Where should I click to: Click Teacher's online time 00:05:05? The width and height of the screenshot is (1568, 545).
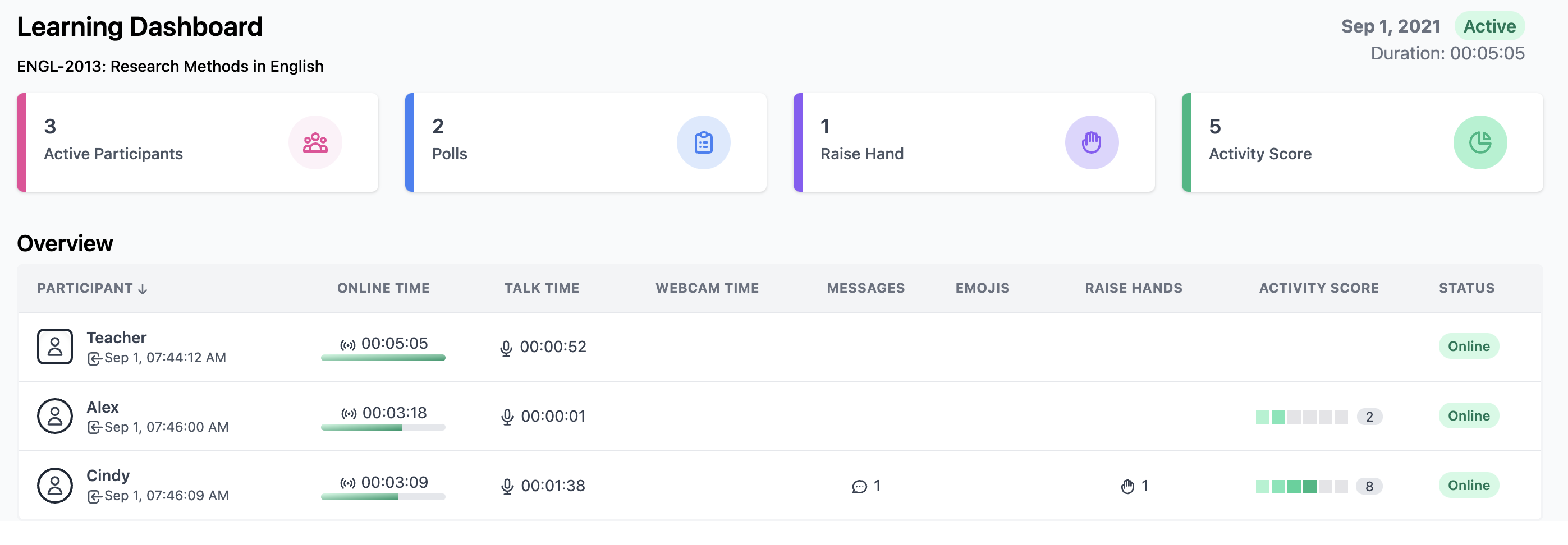click(395, 344)
